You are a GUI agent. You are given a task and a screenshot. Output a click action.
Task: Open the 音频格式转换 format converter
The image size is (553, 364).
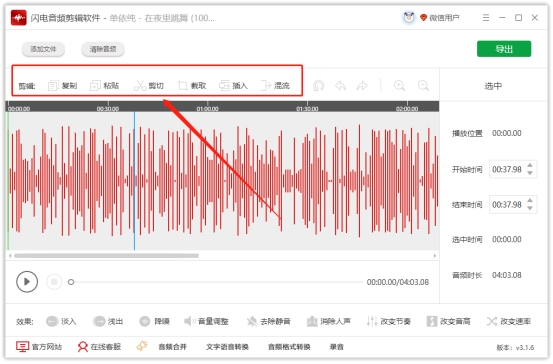click(x=289, y=347)
